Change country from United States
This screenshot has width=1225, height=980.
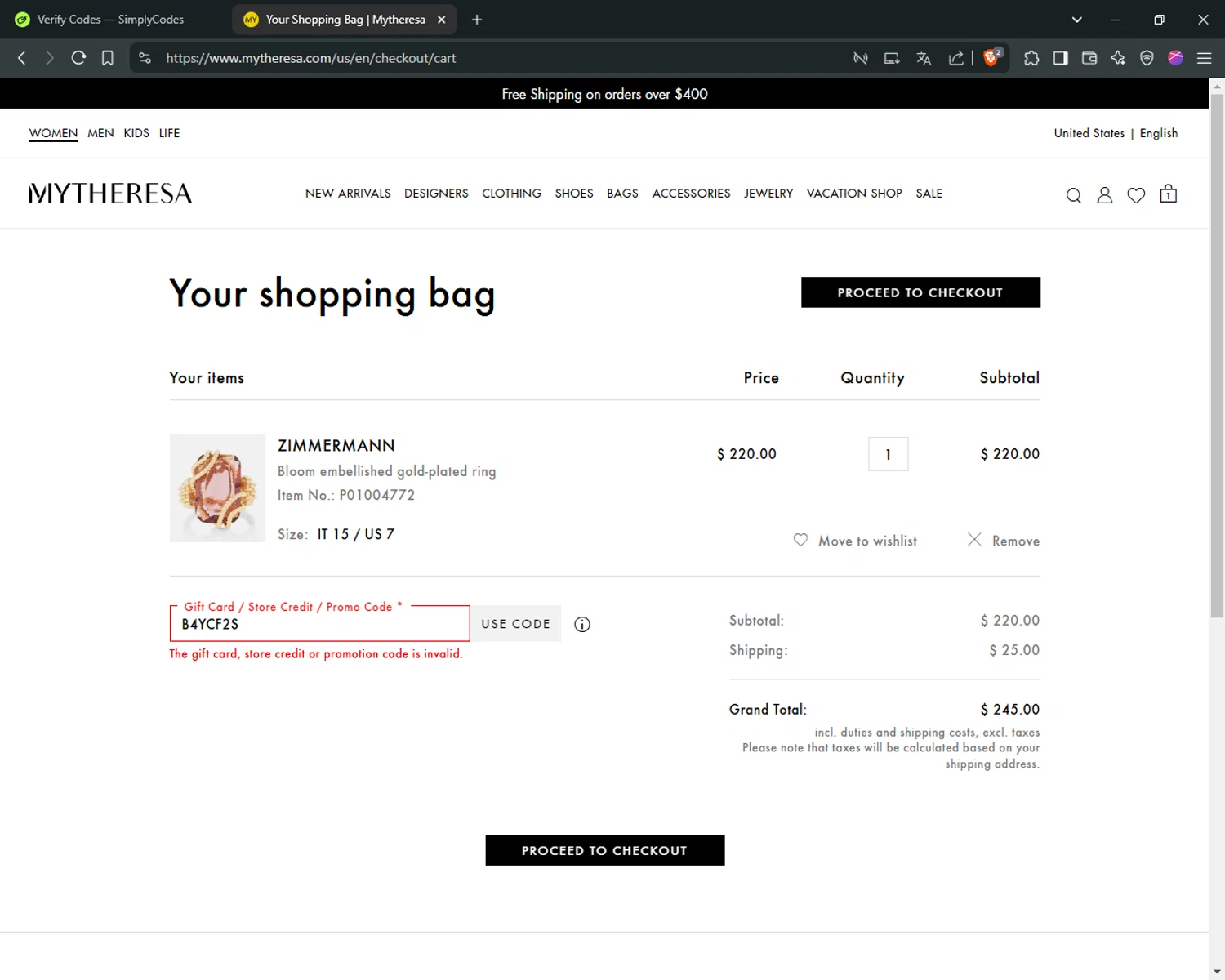tap(1089, 133)
